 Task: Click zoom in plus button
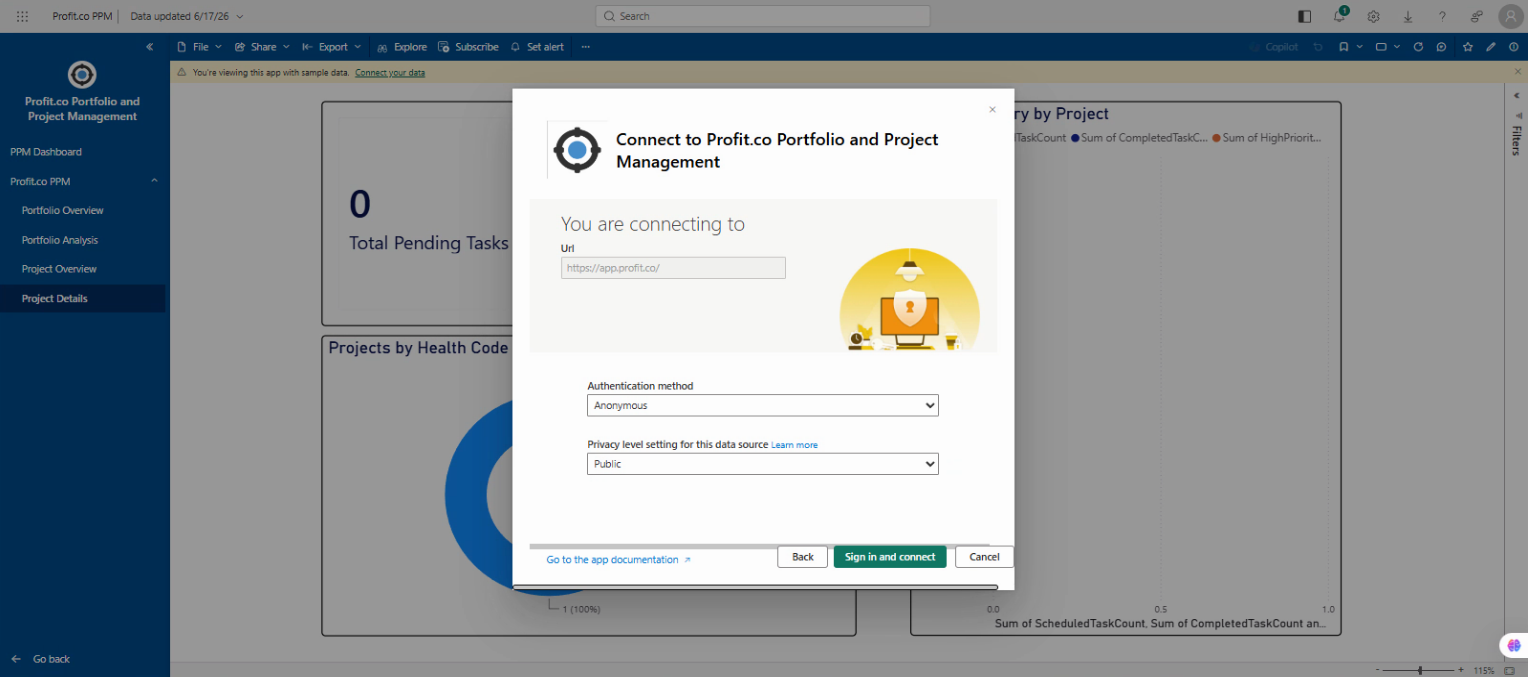click(1462, 670)
